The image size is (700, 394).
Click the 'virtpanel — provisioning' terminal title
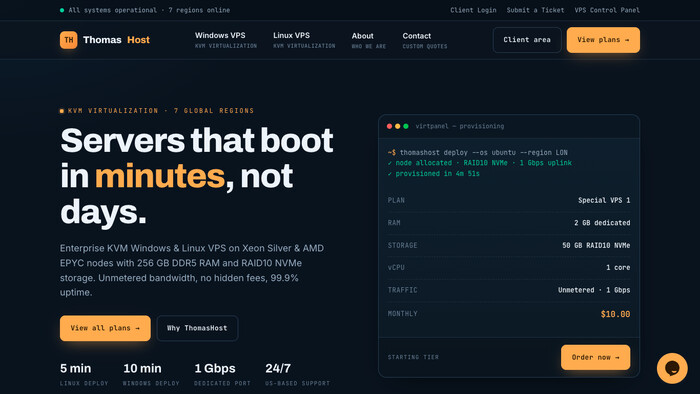pos(459,126)
